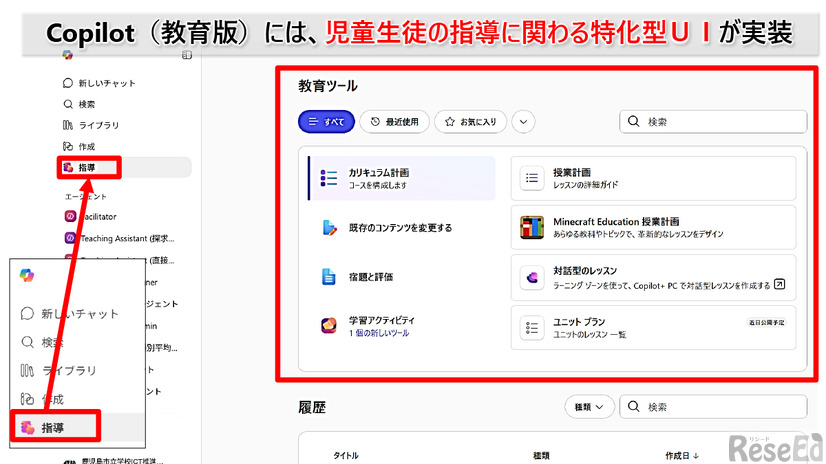826x464 pixels.
Task: Select the 最近使用 filter tab
Action: coord(394,122)
